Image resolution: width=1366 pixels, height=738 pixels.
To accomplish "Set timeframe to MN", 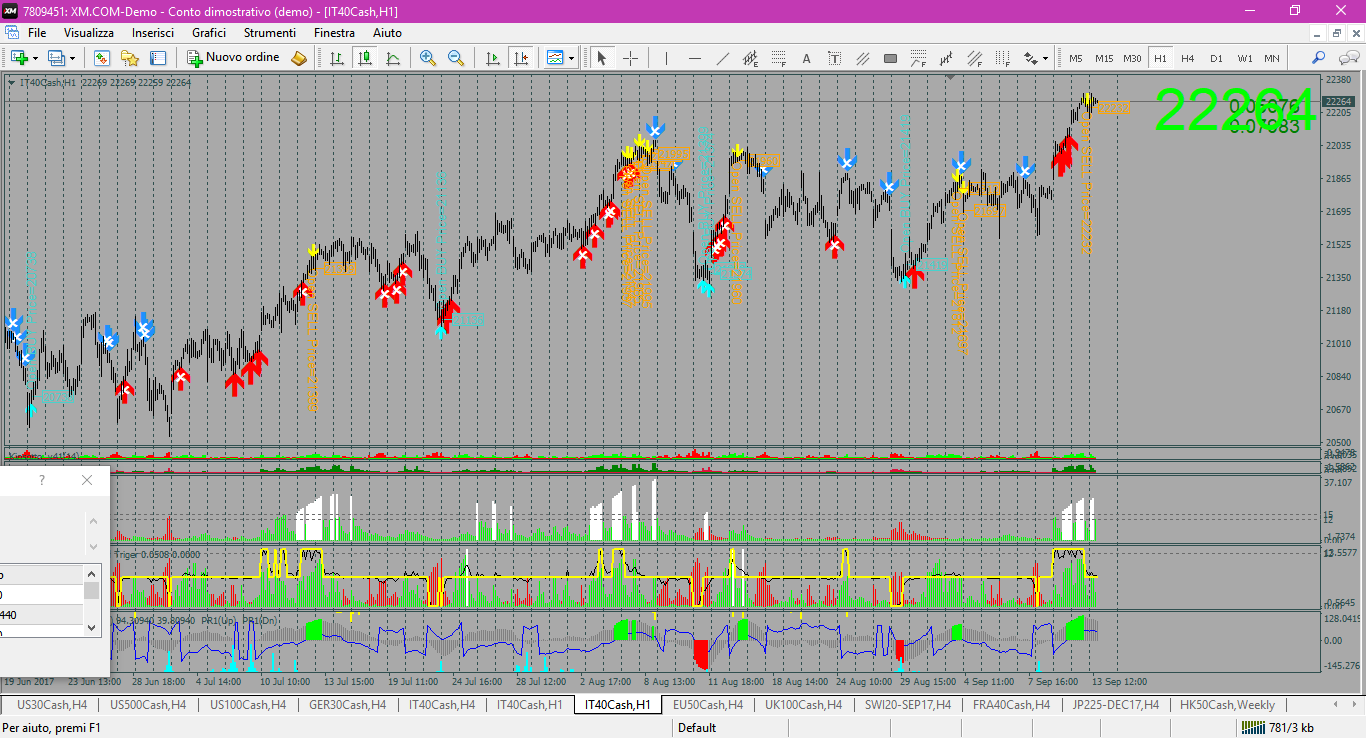I will pyautogui.click(x=1272, y=58).
